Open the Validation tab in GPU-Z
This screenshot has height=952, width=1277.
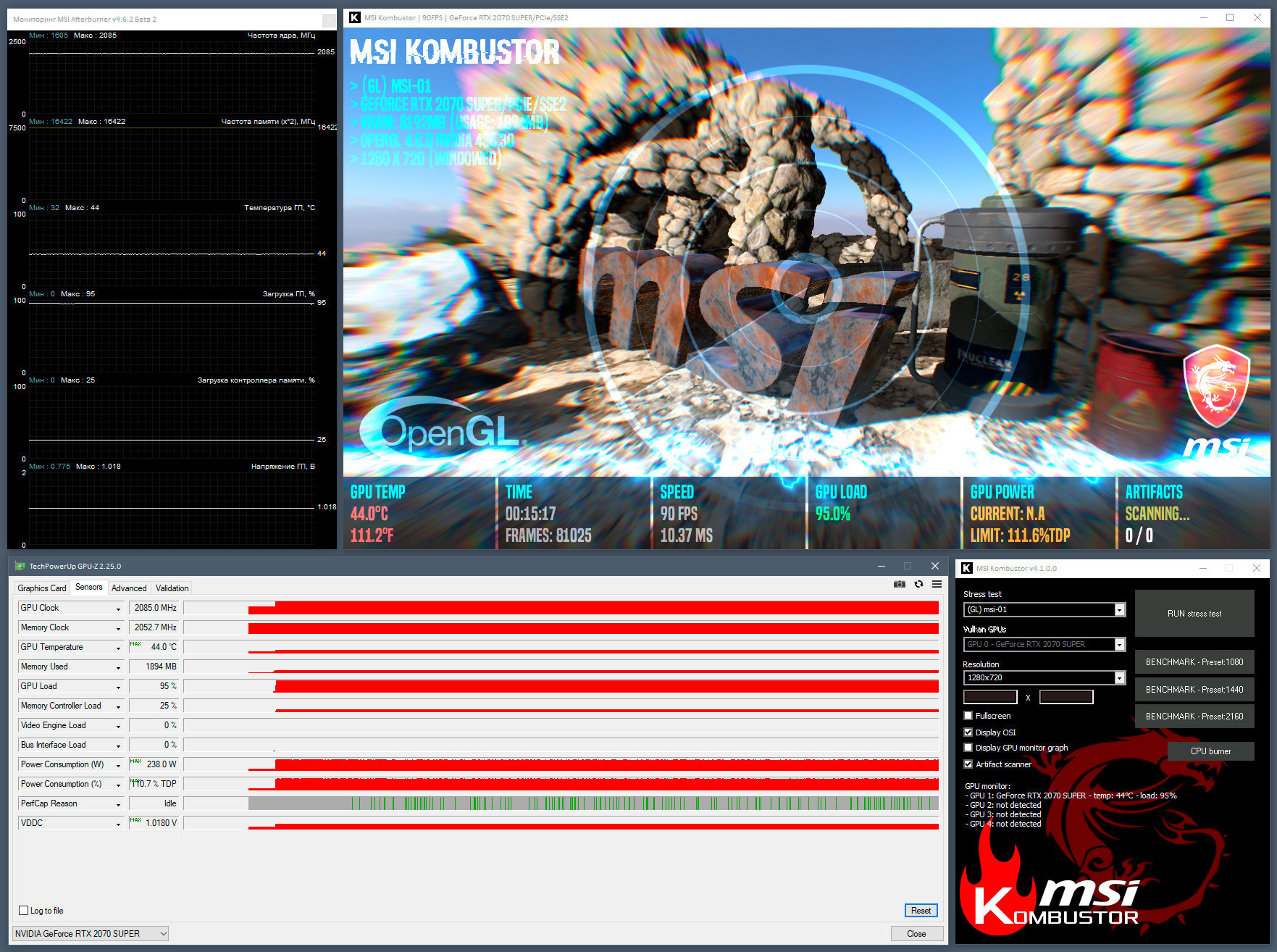pyautogui.click(x=172, y=588)
